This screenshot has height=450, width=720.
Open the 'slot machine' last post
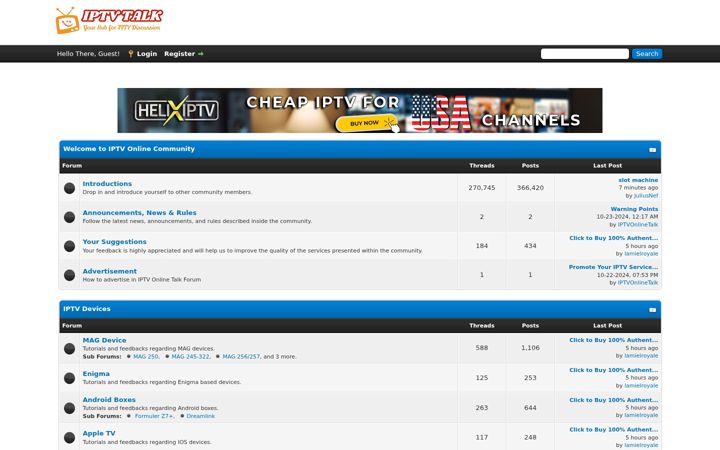point(638,180)
